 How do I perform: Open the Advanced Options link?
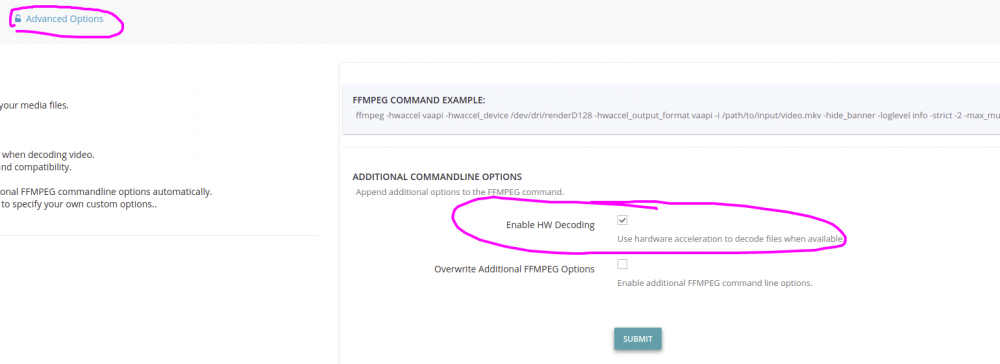[64, 19]
